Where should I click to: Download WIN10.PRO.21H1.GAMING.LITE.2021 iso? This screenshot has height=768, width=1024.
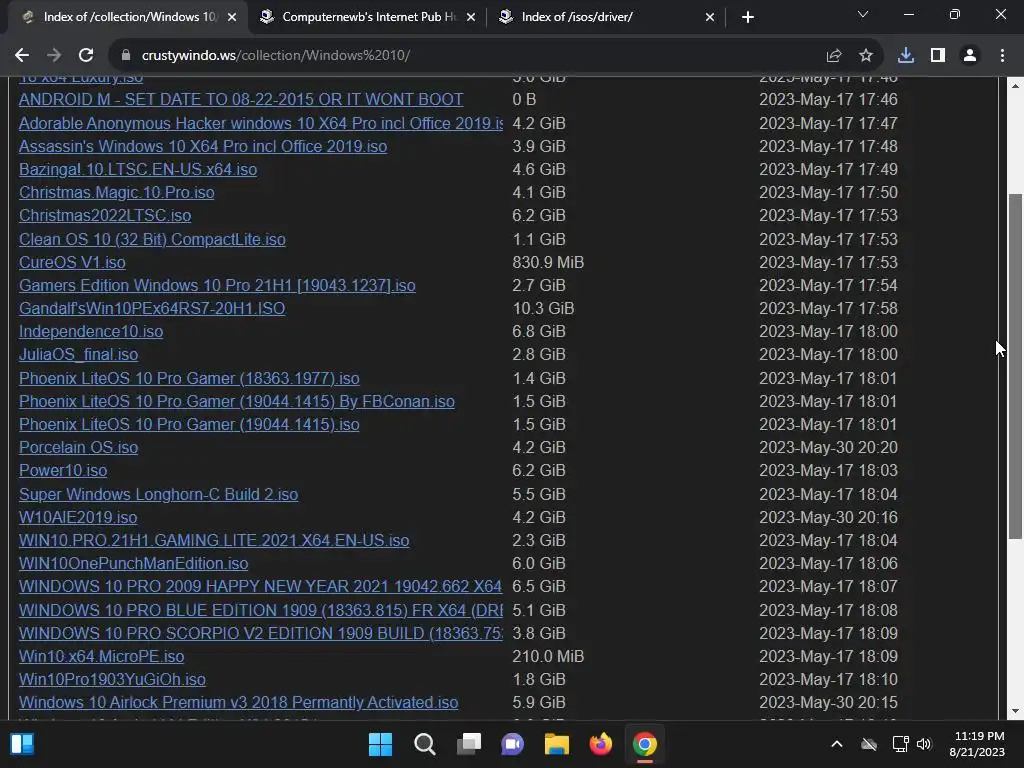pyautogui.click(x=214, y=541)
